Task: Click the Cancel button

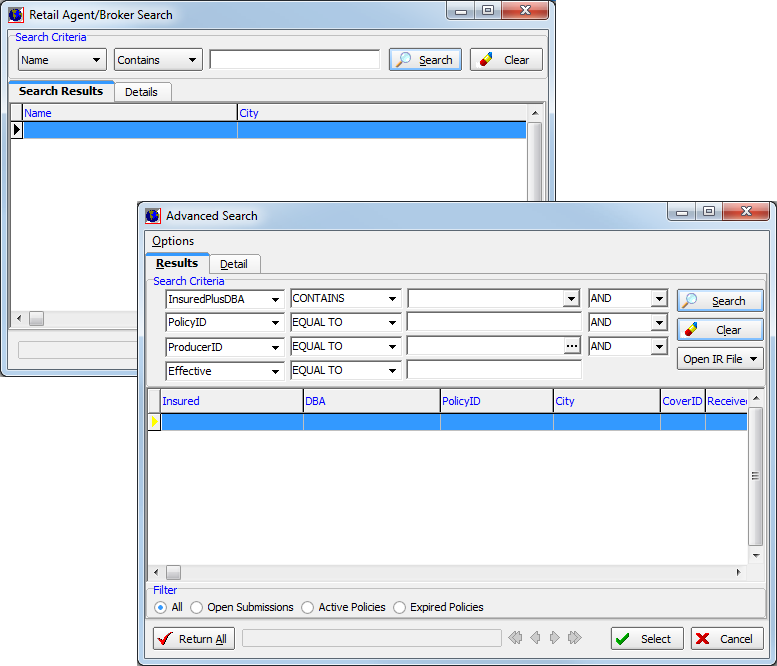Action: pyautogui.click(x=727, y=639)
